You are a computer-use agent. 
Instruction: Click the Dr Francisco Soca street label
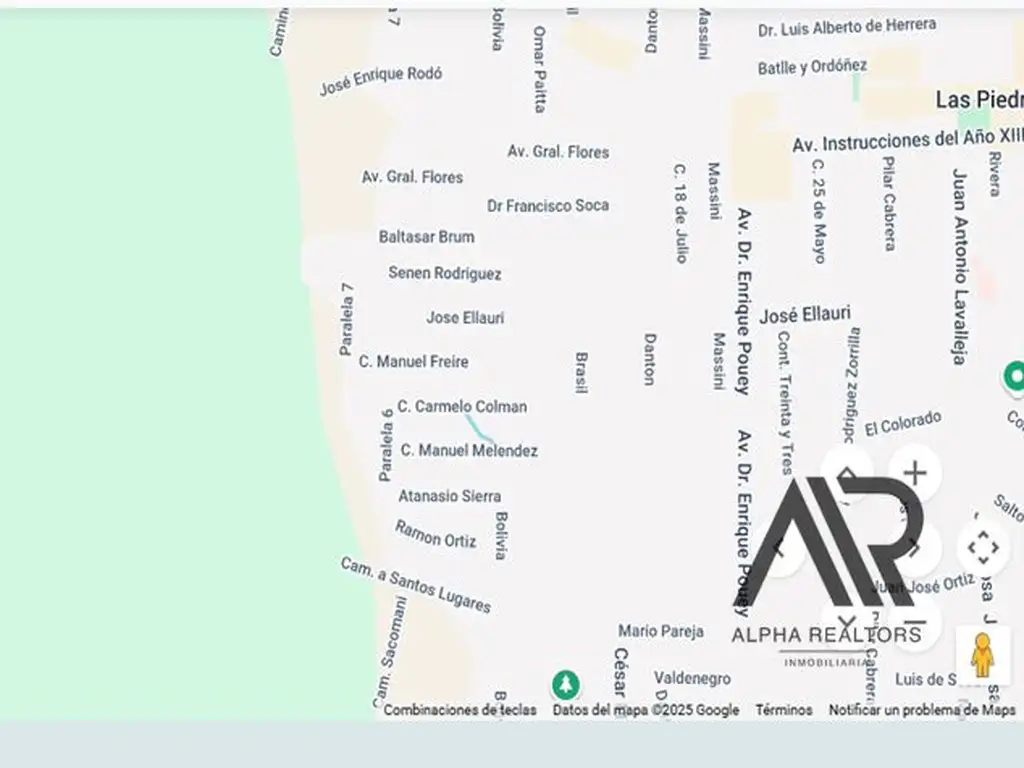coord(548,206)
